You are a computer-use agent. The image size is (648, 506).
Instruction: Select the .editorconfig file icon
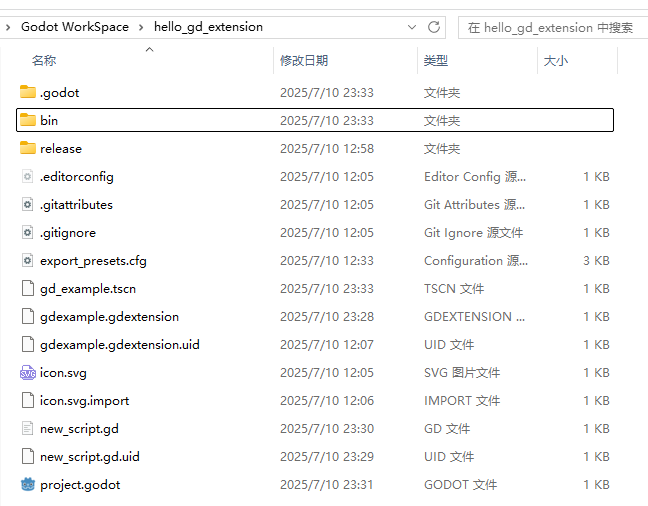(28, 177)
